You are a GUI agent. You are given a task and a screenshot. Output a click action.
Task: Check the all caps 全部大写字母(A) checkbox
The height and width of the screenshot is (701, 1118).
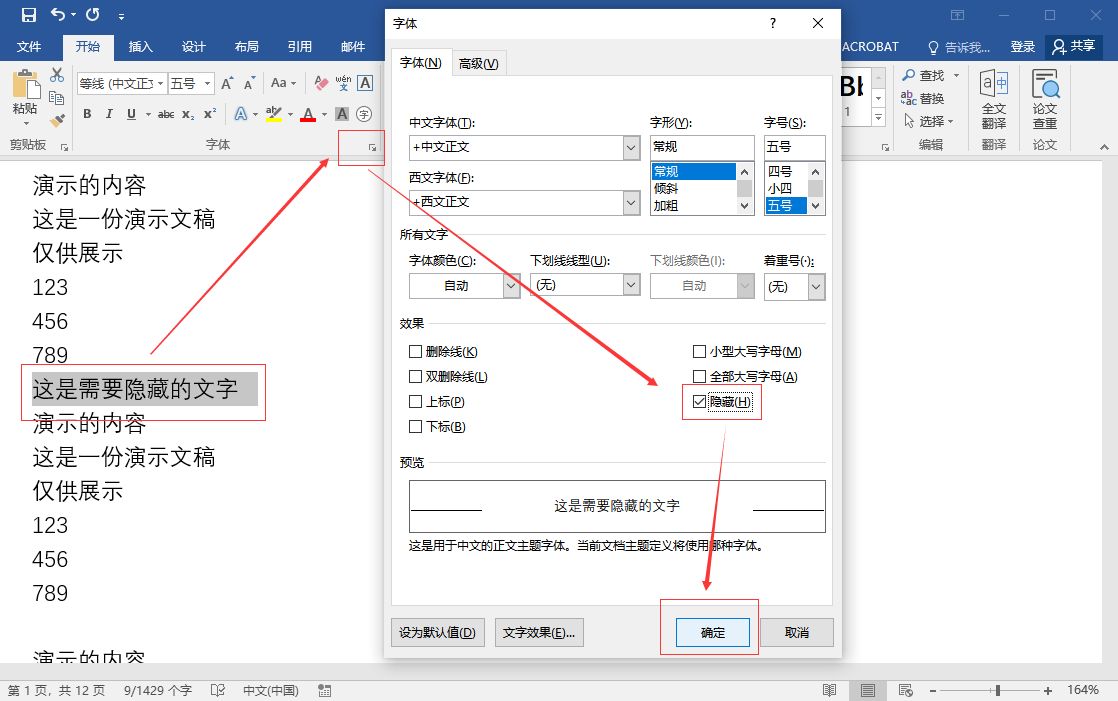[x=699, y=377]
